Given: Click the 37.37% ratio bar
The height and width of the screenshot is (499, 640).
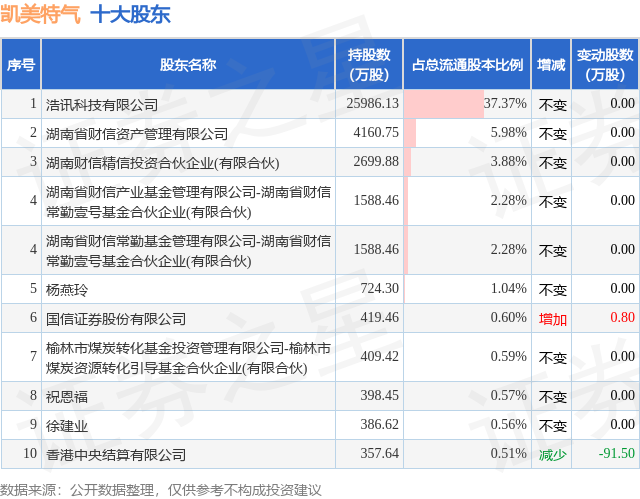Looking at the screenshot, I should click(444, 104).
